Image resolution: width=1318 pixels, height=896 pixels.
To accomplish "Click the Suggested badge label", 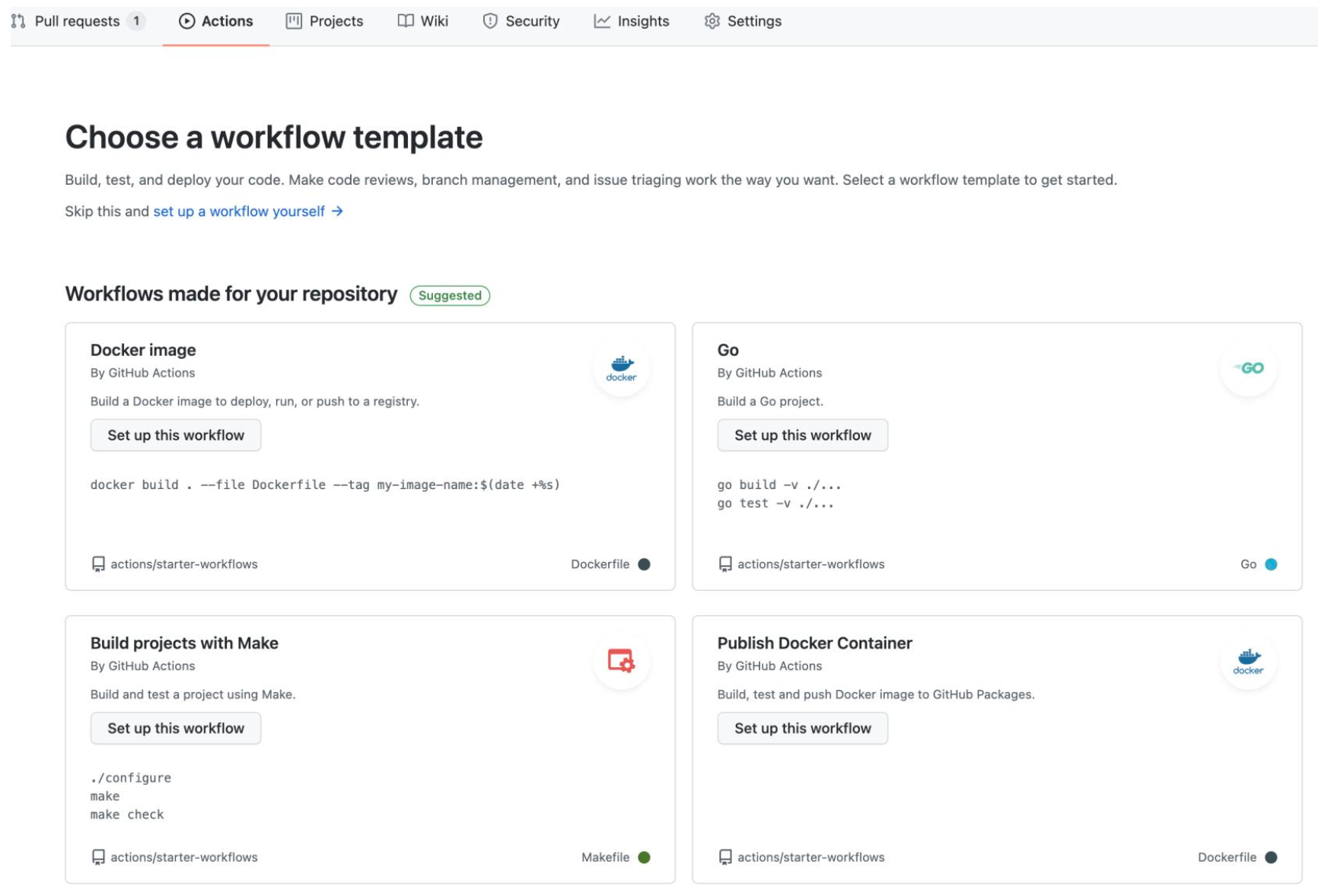I will tap(450, 295).
